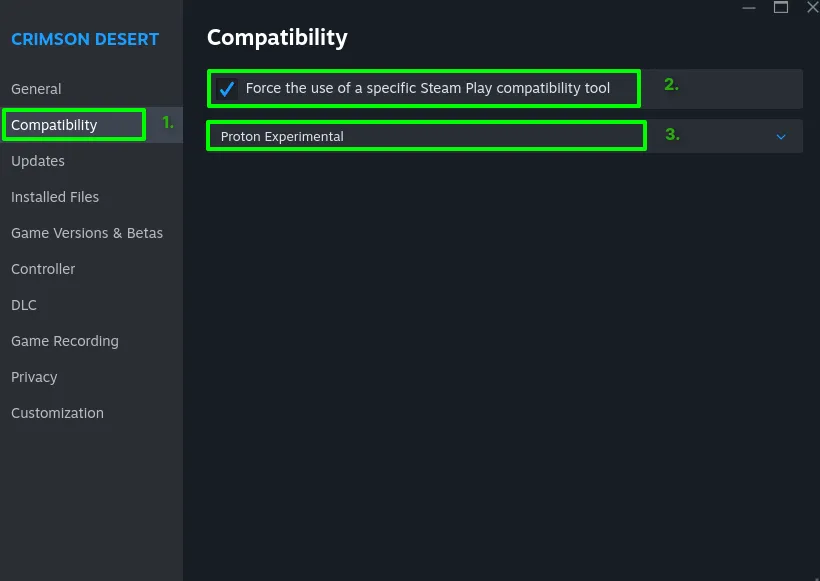Image resolution: width=820 pixels, height=581 pixels.
Task: Click the CRIMSON DESERT game title
Action: (x=85, y=39)
